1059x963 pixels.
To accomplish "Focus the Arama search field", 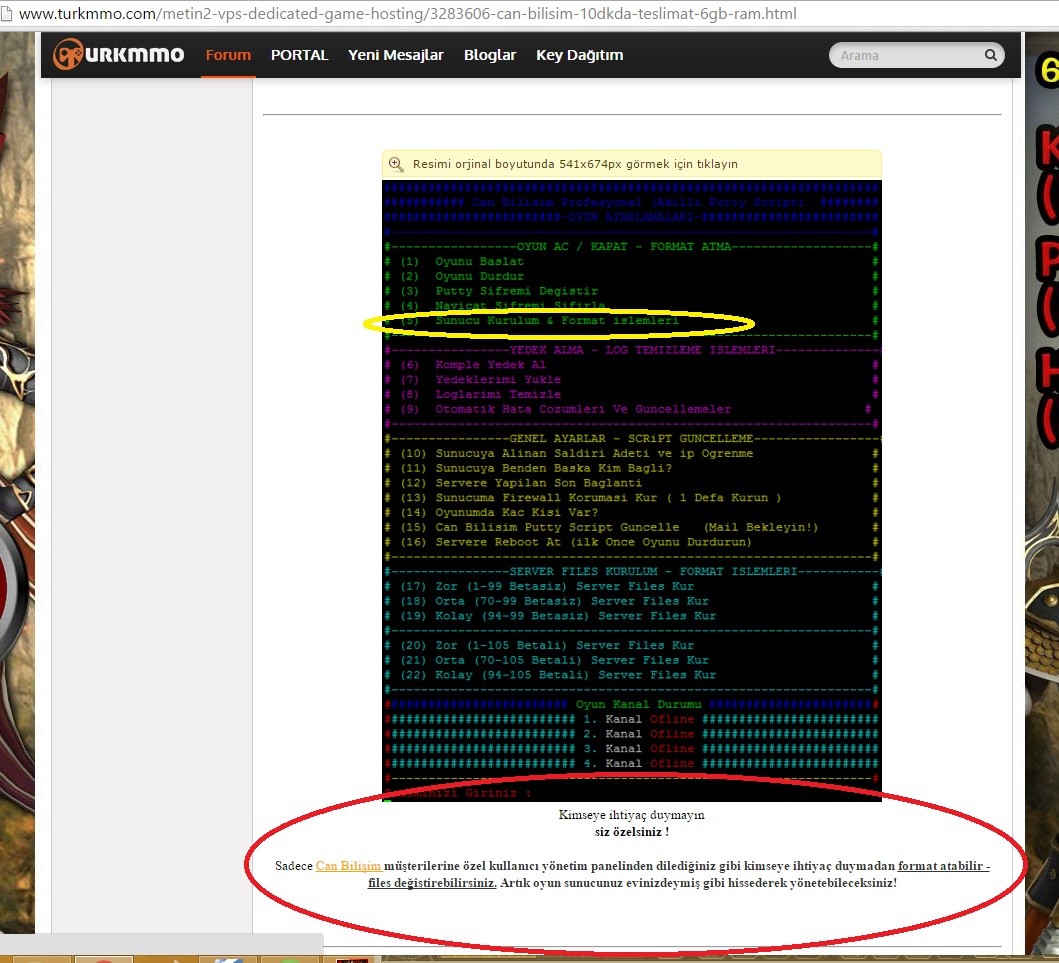I will click(907, 55).
